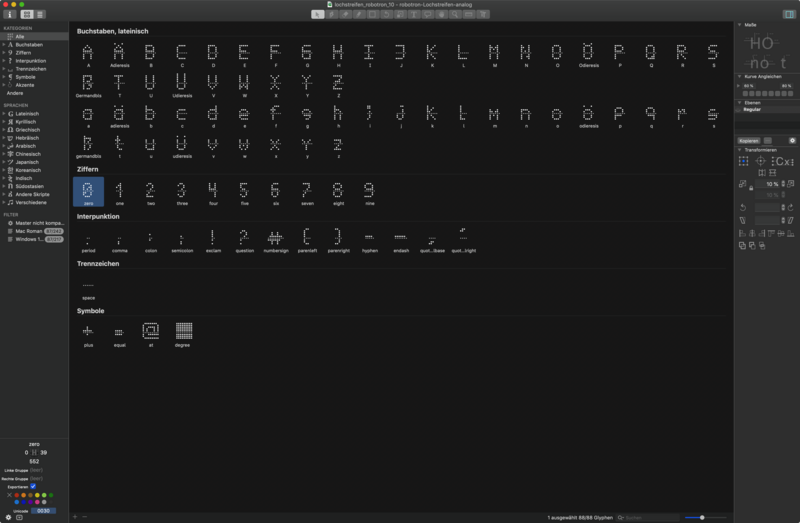Open the Font Info button
This screenshot has width=800, height=523.
click(x=9, y=15)
